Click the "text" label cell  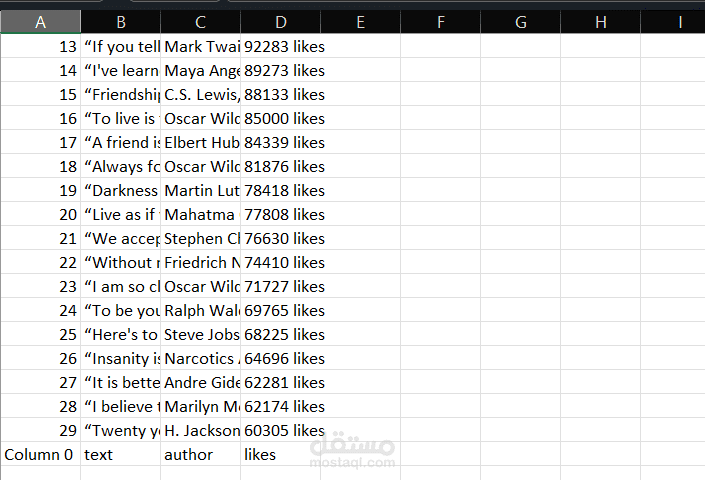coord(120,454)
